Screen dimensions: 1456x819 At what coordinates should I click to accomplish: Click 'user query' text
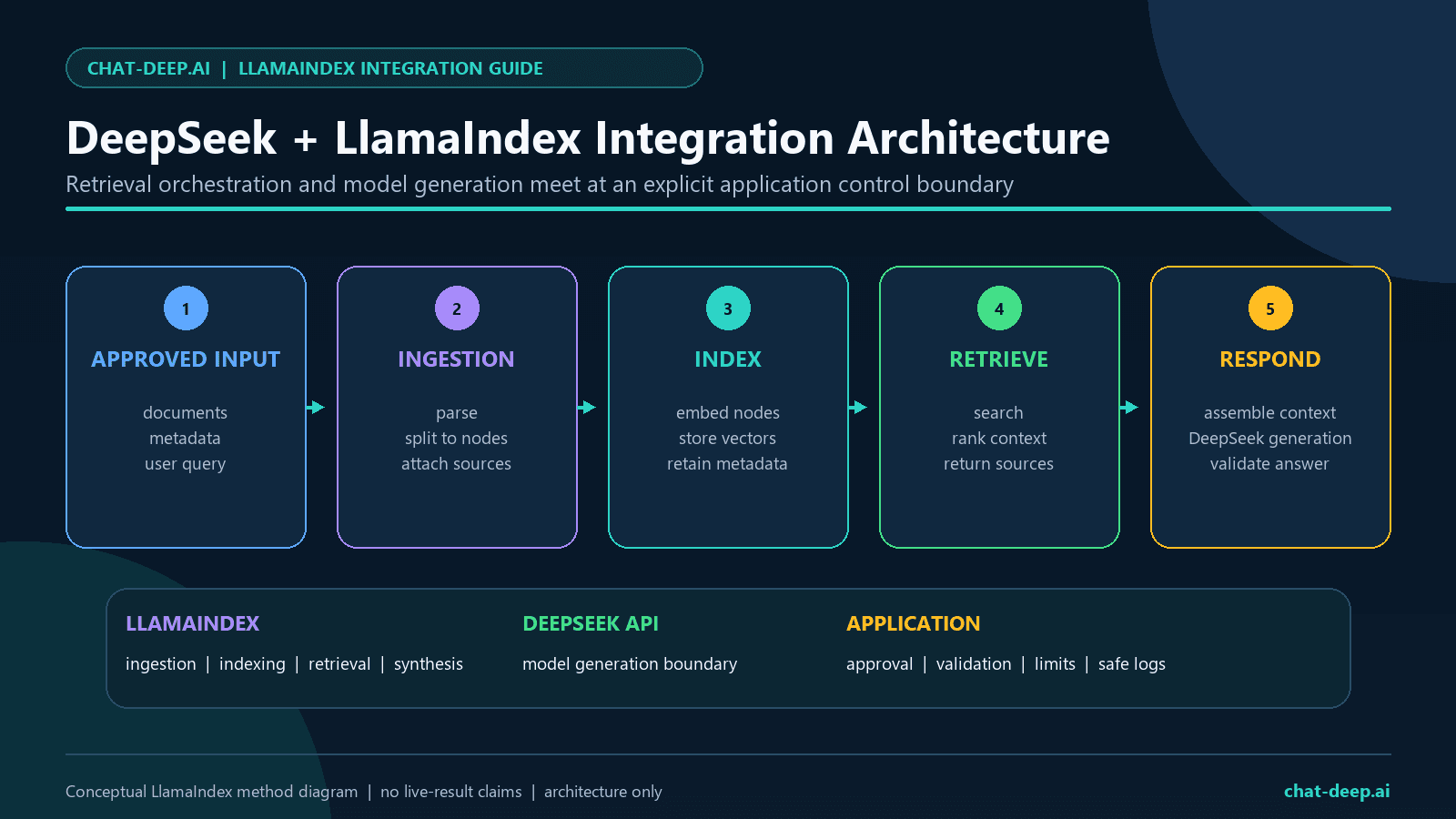186,464
